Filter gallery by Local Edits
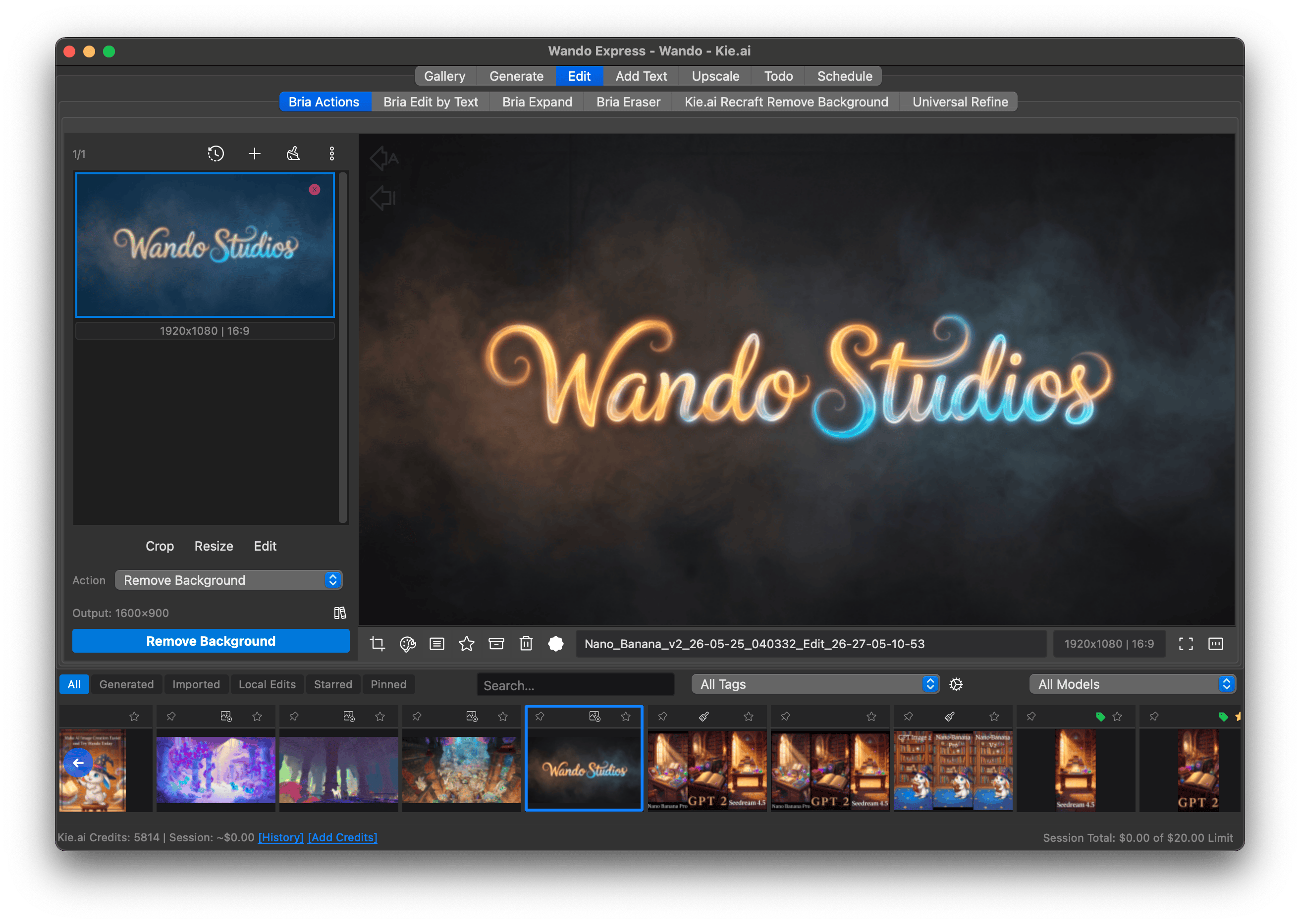Viewport: 1300px width, 924px height. pos(267,684)
